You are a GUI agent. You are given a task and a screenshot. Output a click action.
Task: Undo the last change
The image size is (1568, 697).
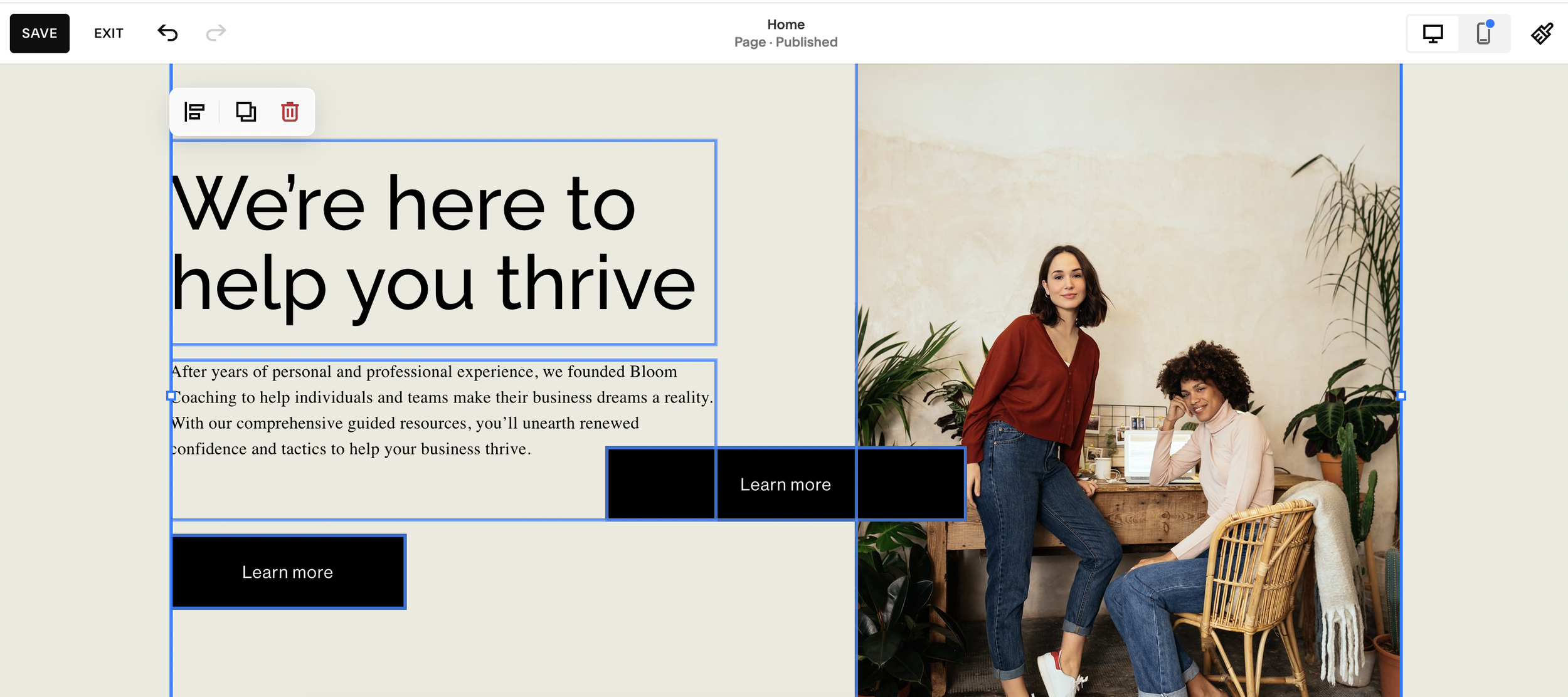(167, 33)
